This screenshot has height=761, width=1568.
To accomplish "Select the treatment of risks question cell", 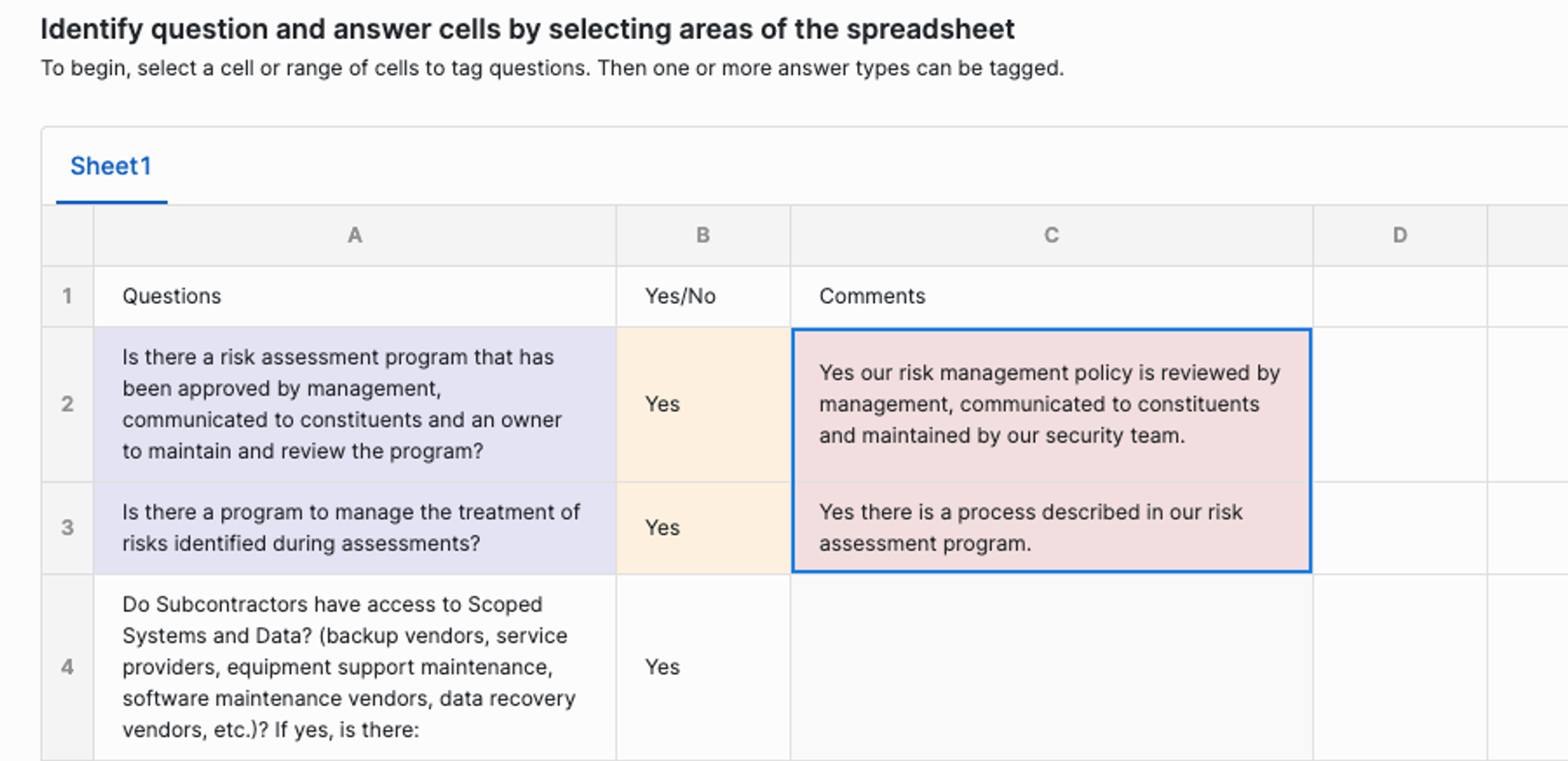I will [354, 527].
